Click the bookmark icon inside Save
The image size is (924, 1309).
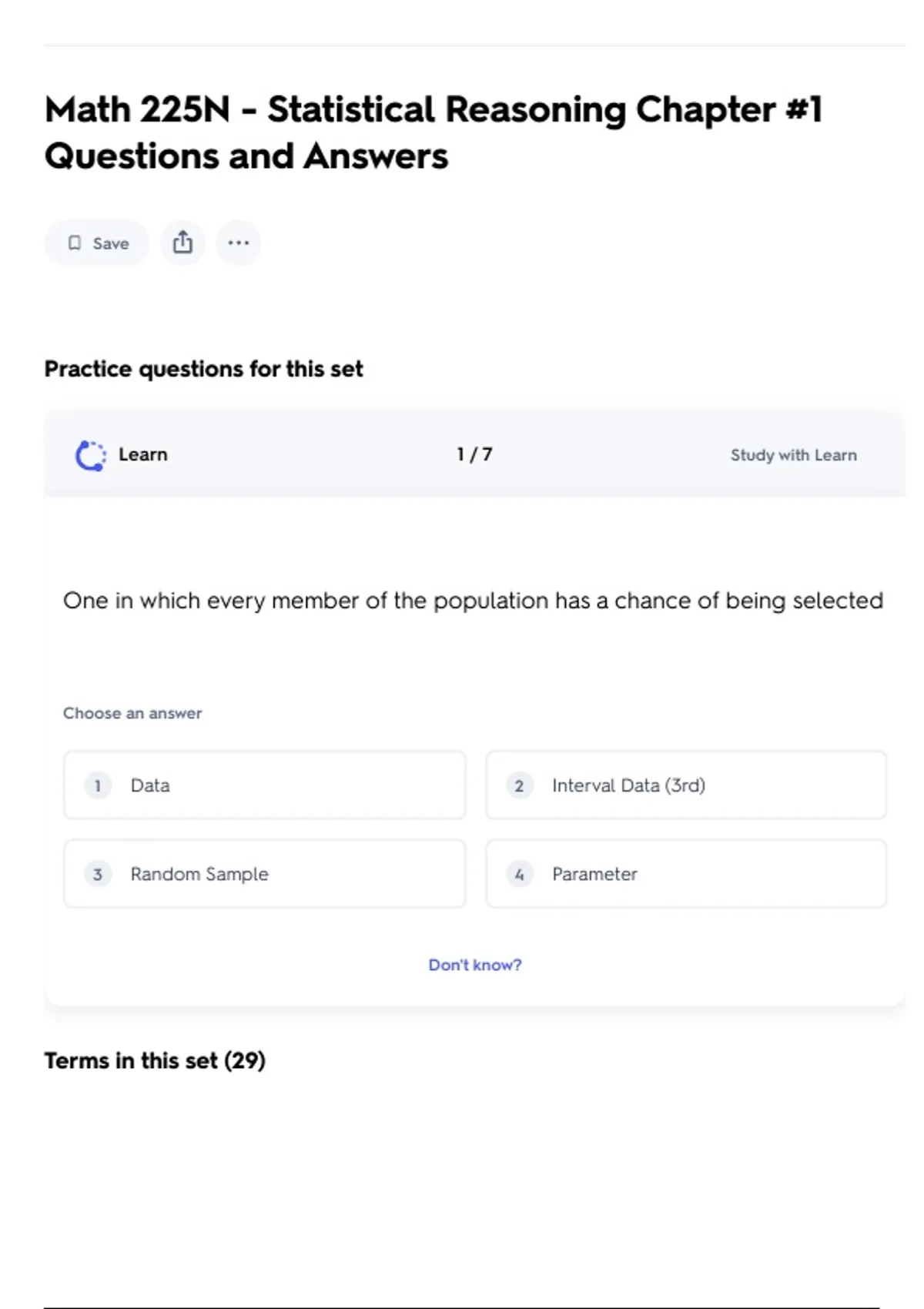click(75, 243)
